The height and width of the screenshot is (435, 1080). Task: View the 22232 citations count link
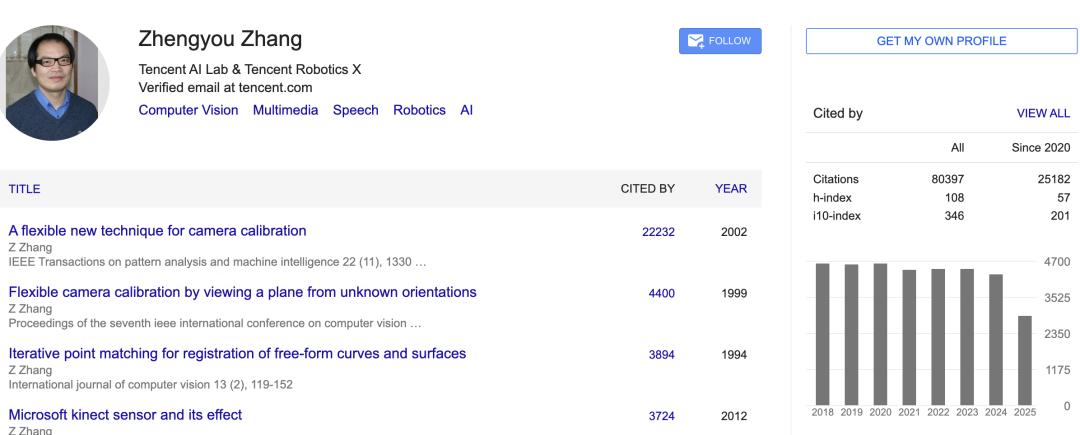click(x=658, y=232)
